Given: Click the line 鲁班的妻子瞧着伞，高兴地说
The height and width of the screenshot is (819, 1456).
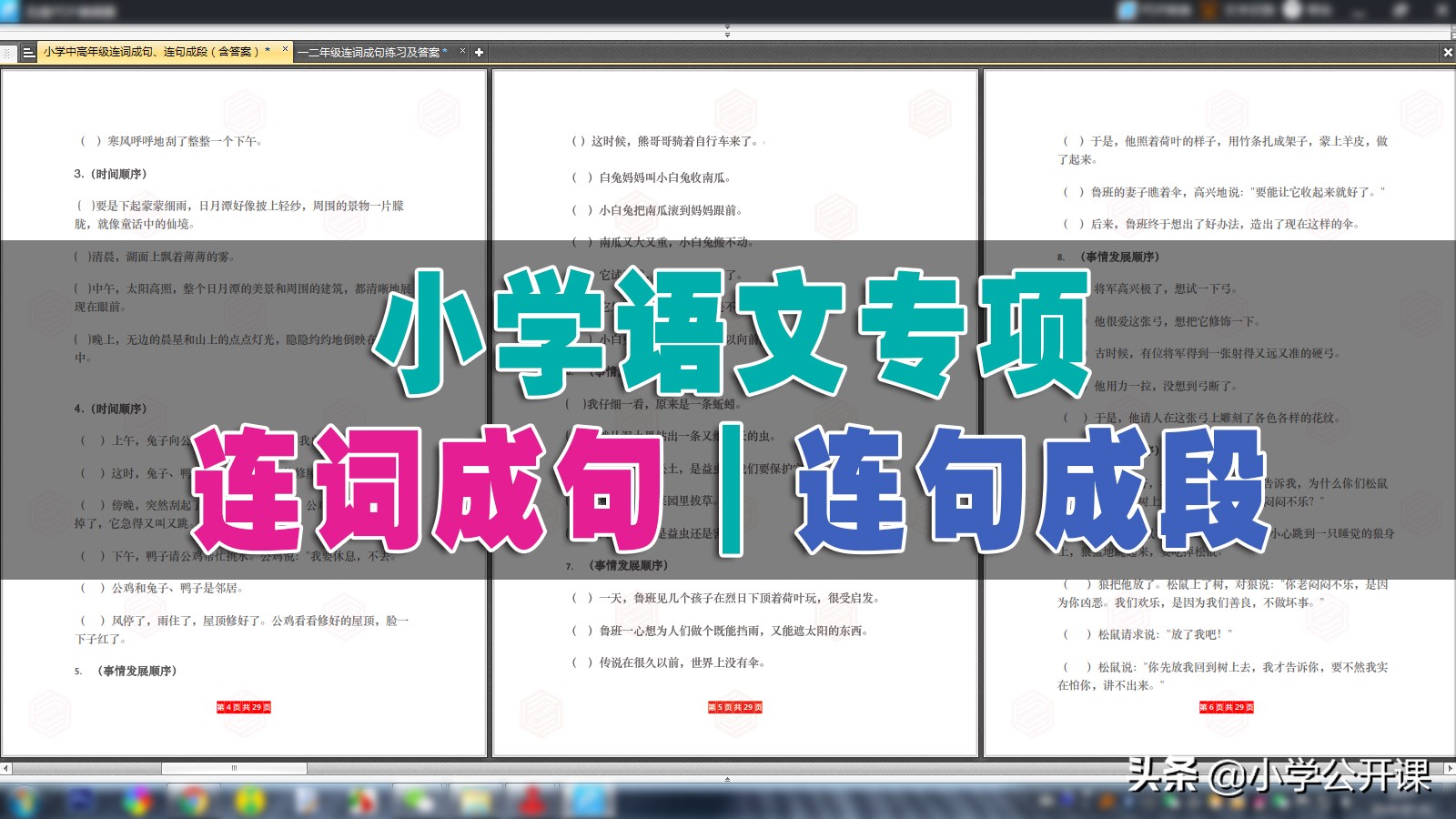Looking at the screenshot, I should (1224, 192).
